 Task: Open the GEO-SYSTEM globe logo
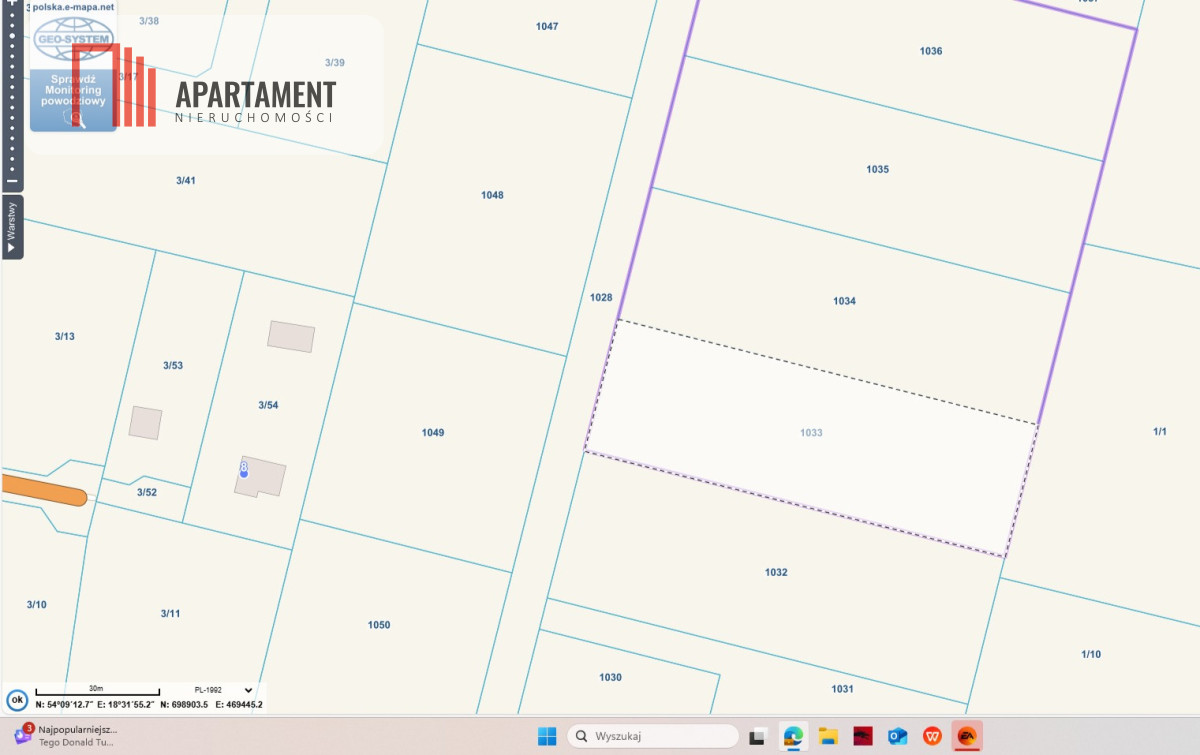click(x=73, y=40)
